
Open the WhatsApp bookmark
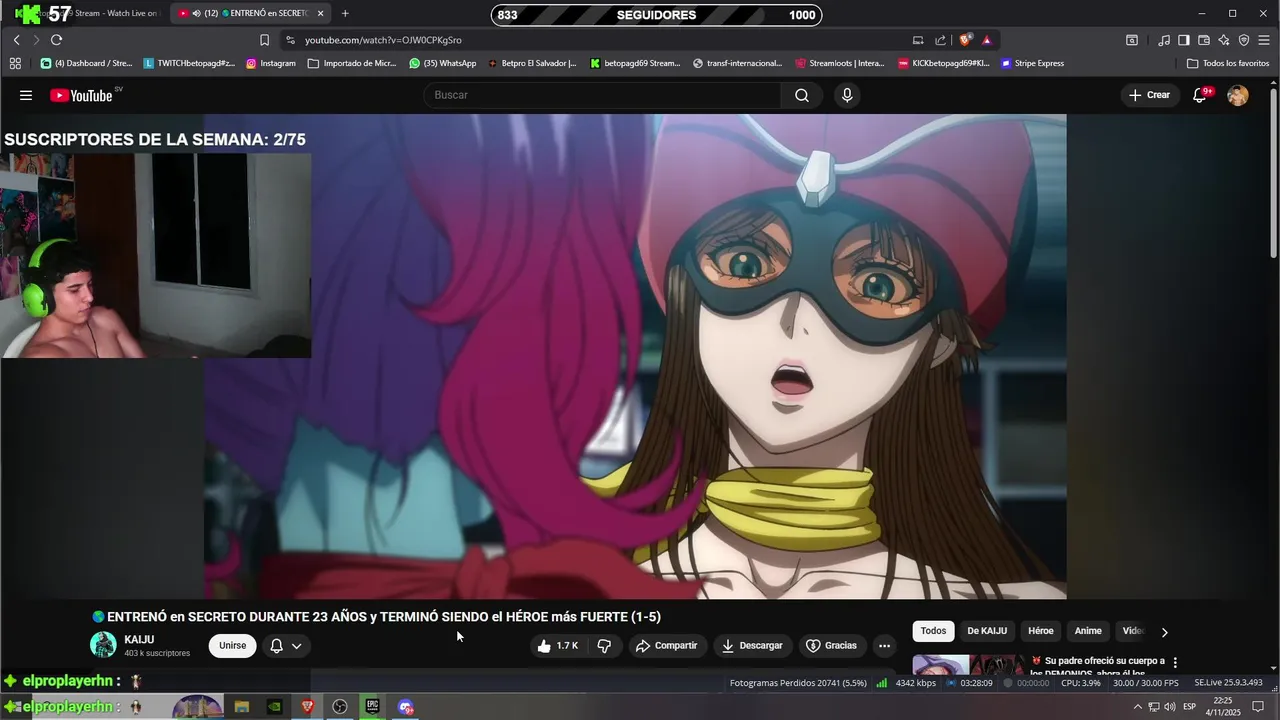pyautogui.click(x=442, y=63)
